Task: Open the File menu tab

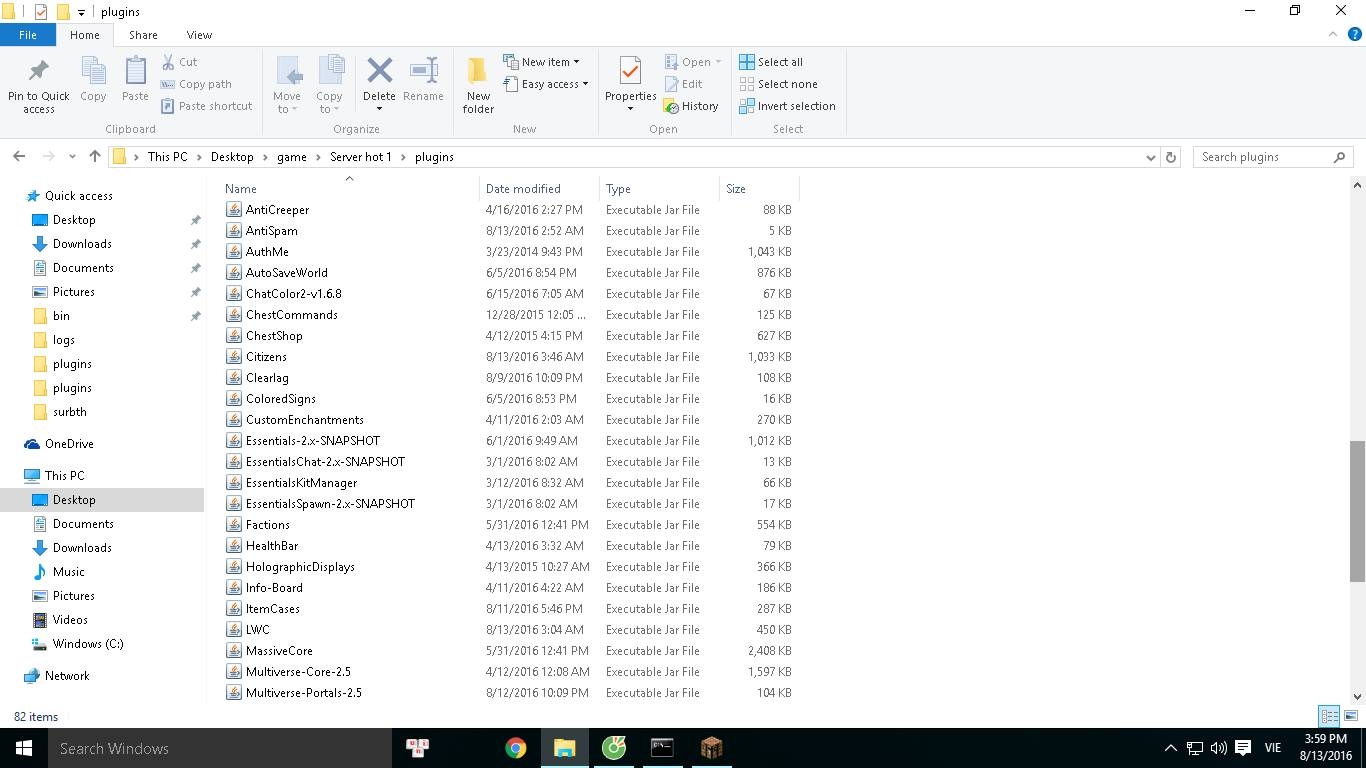Action: coord(28,35)
